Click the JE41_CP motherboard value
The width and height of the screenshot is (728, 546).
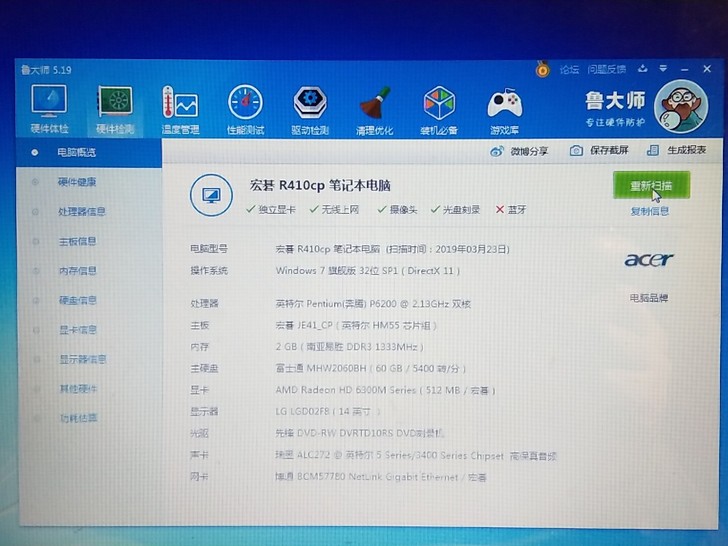tap(356, 326)
